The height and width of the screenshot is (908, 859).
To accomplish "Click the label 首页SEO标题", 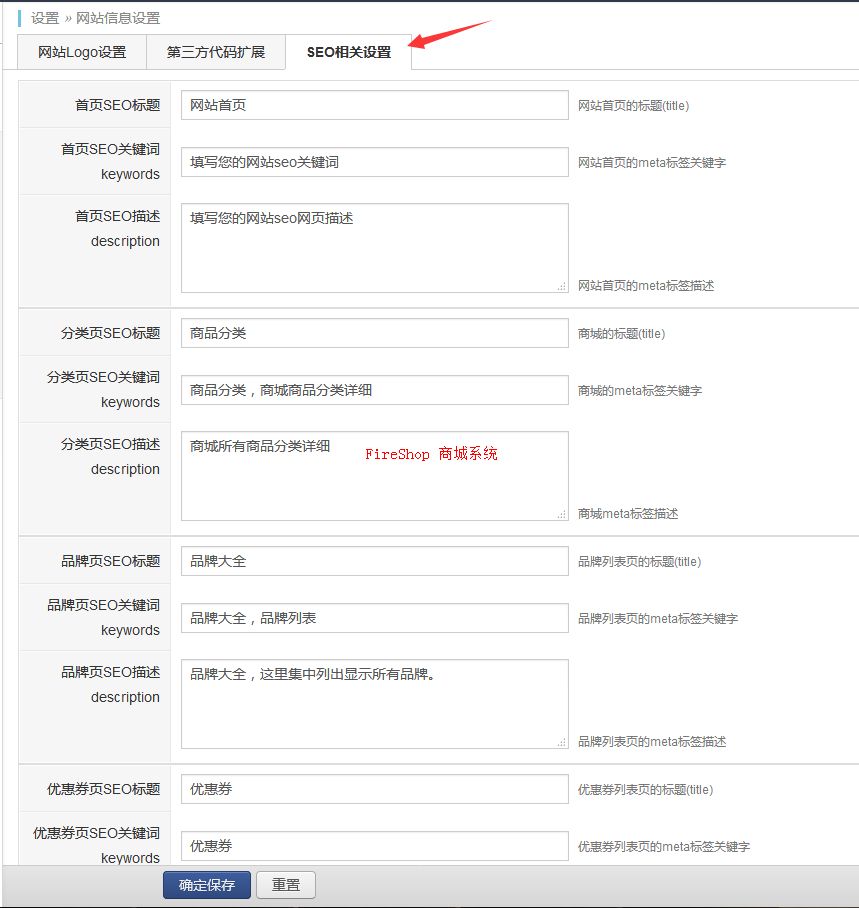I will coord(118,105).
